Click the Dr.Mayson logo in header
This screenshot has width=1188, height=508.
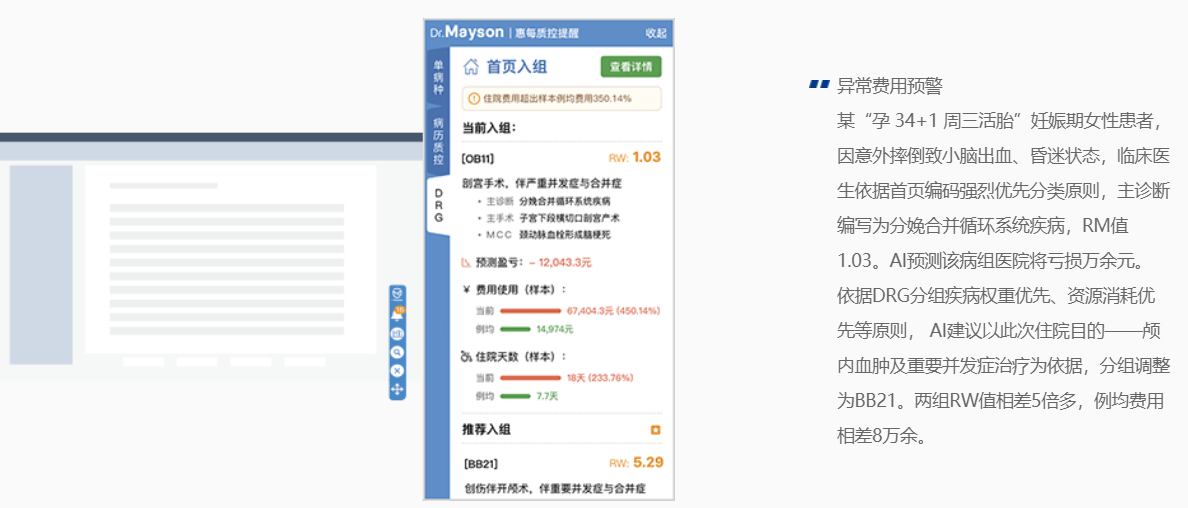tap(467, 33)
